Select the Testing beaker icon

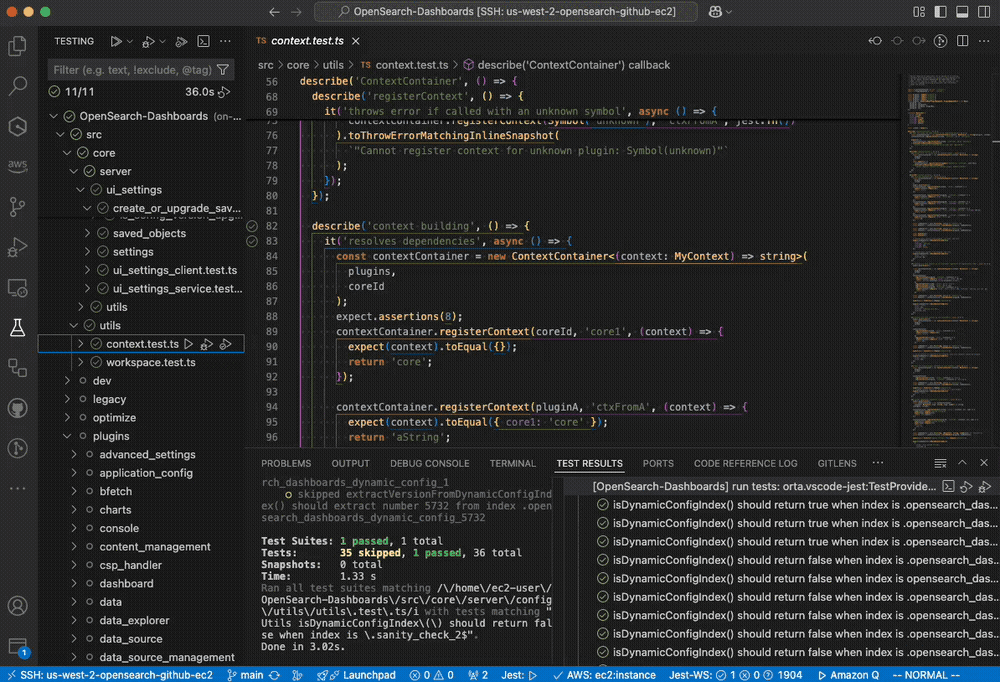(x=17, y=328)
